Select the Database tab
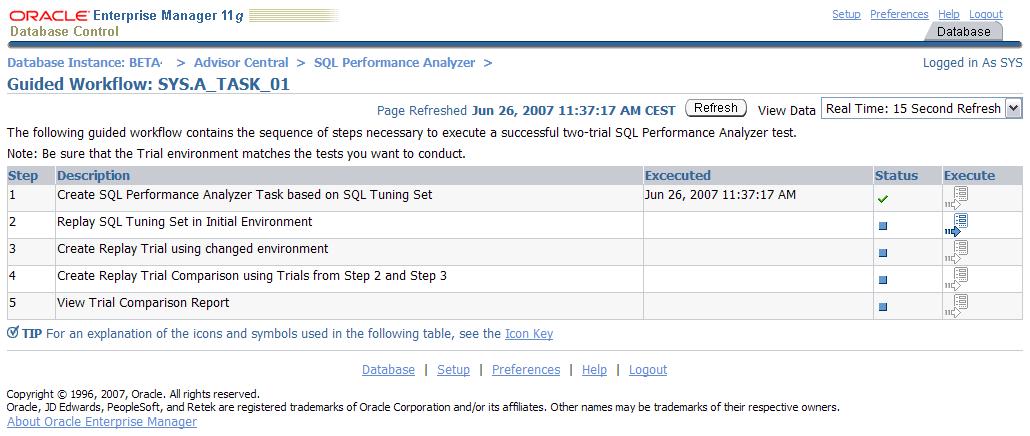This screenshot has width=1030, height=436. coord(963,32)
